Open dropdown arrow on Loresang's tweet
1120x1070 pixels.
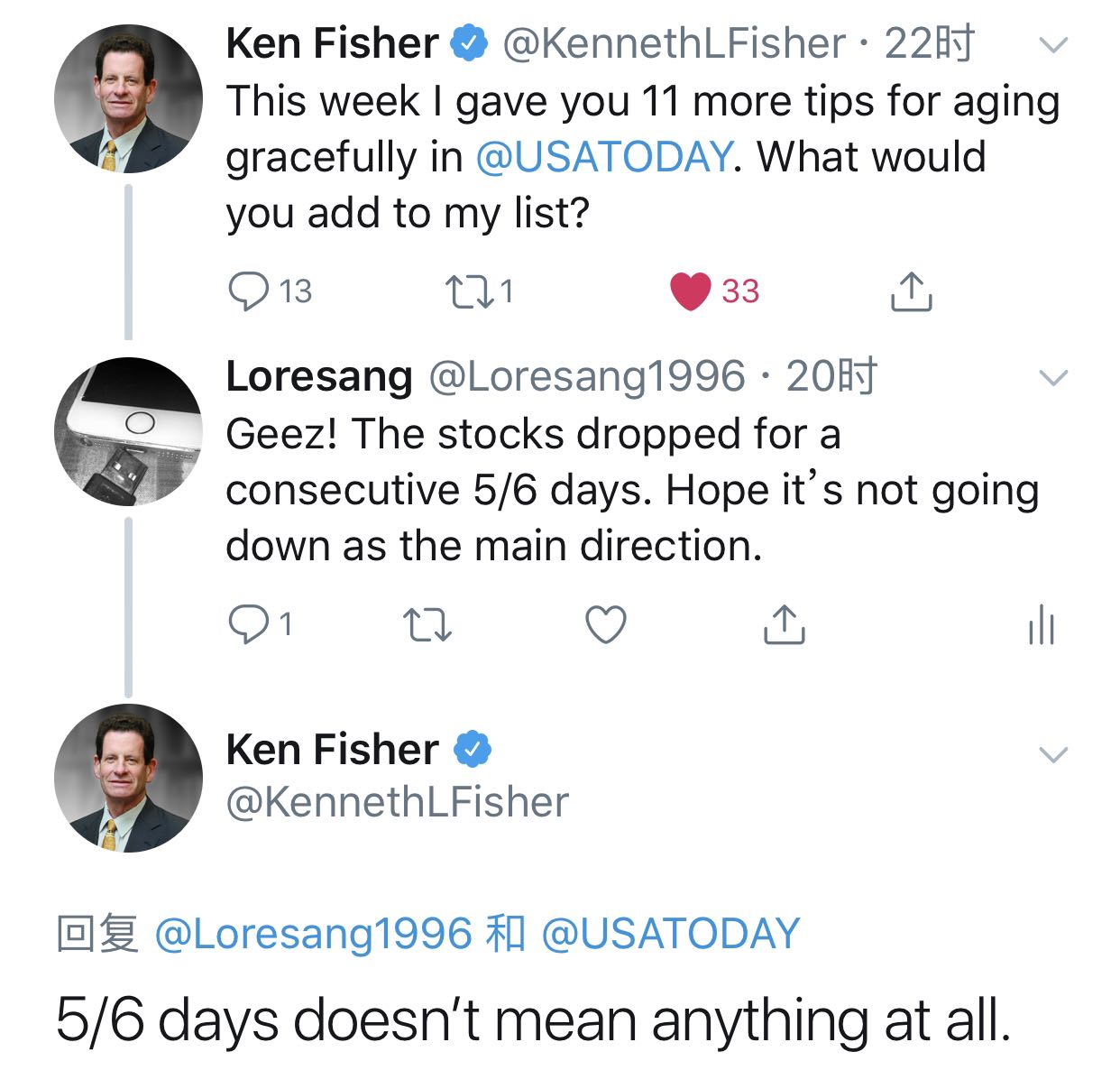1053,377
